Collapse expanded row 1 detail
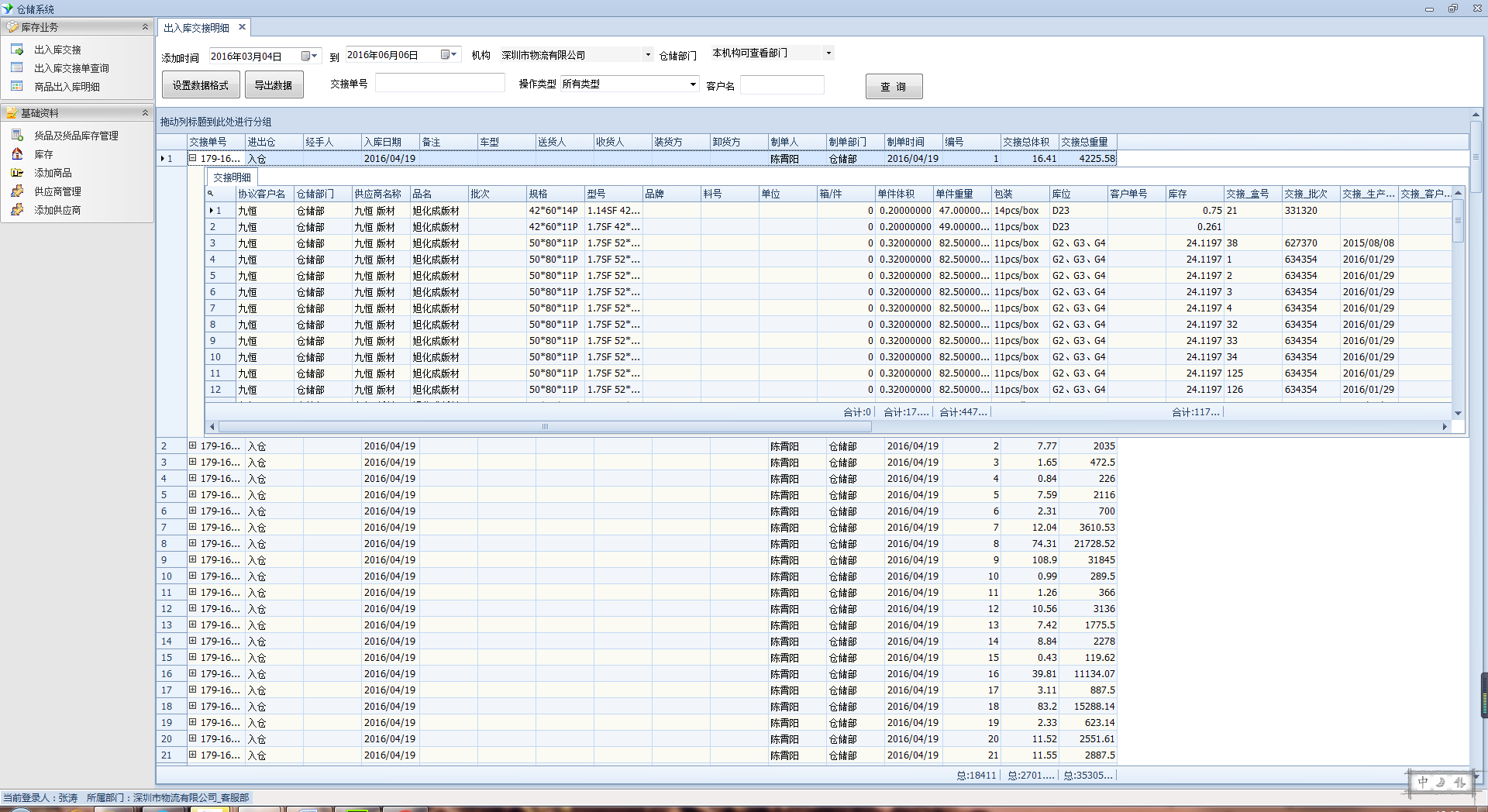Screen dimensions: 1488x812 192,158
